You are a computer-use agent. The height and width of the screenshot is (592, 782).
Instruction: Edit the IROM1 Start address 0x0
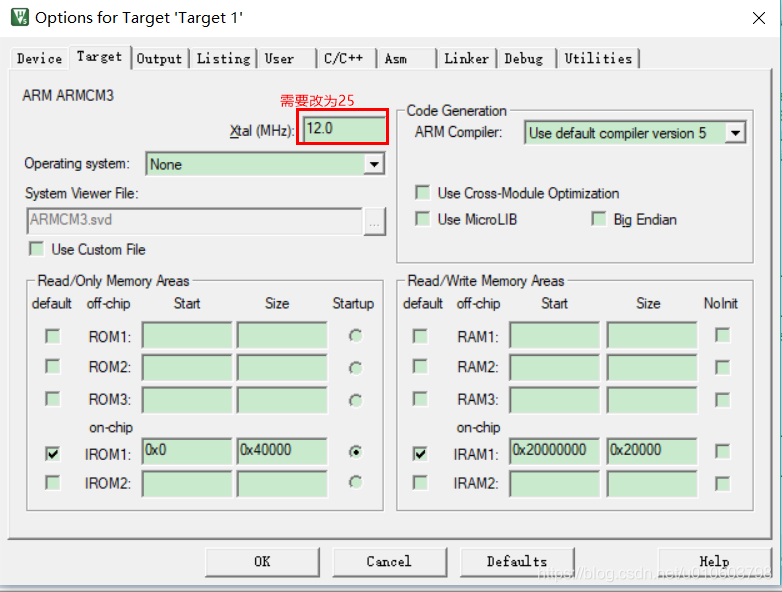187,451
